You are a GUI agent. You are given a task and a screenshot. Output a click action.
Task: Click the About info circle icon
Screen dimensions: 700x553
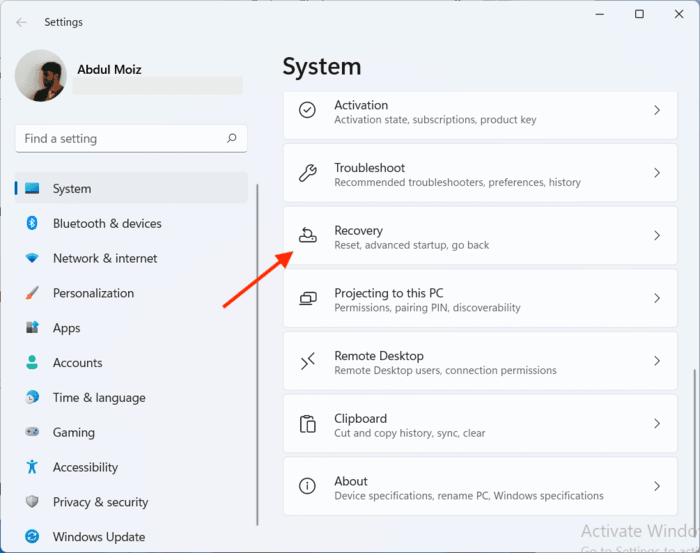pyautogui.click(x=308, y=486)
